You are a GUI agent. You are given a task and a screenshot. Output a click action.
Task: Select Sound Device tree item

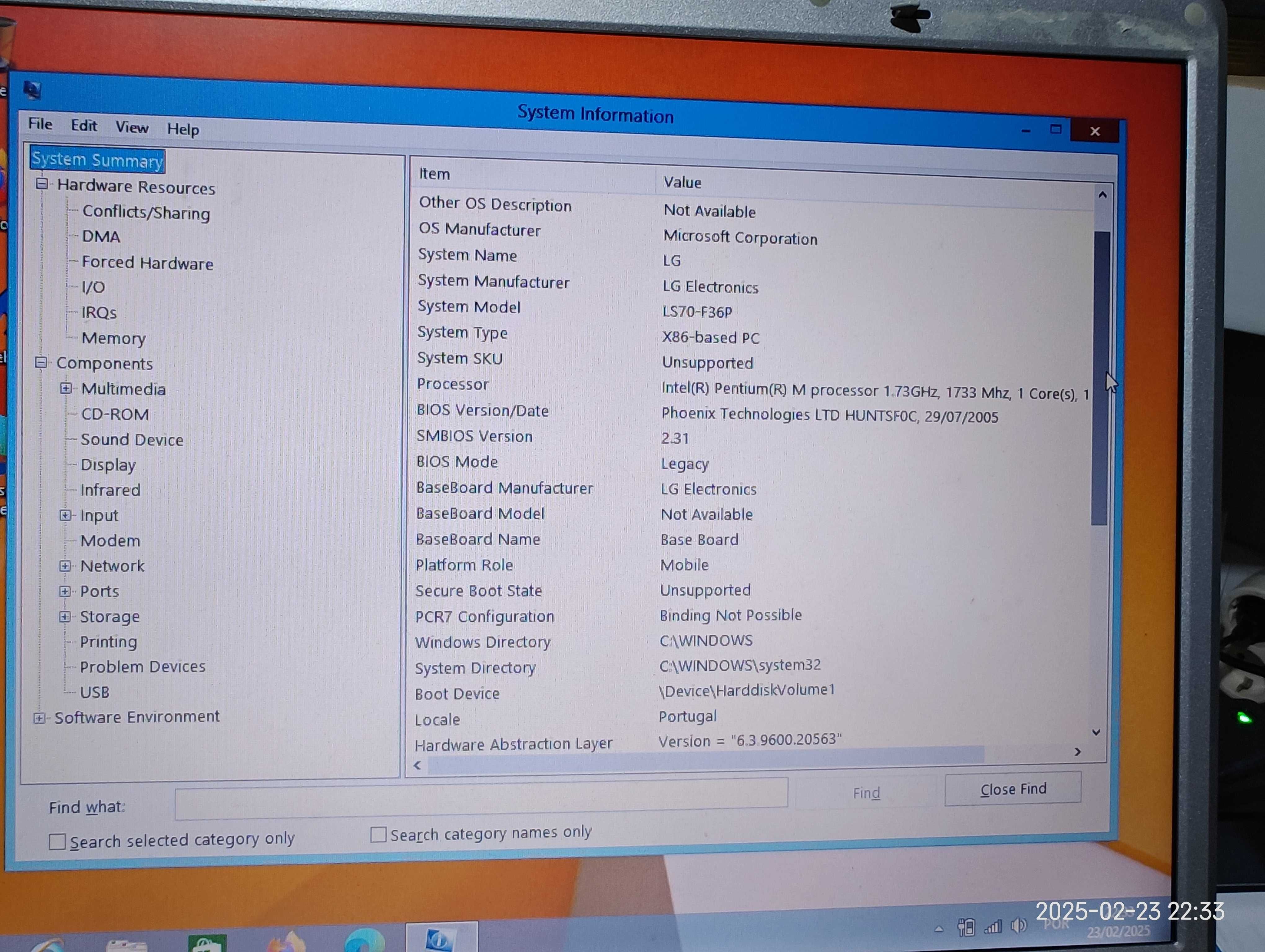(x=132, y=439)
